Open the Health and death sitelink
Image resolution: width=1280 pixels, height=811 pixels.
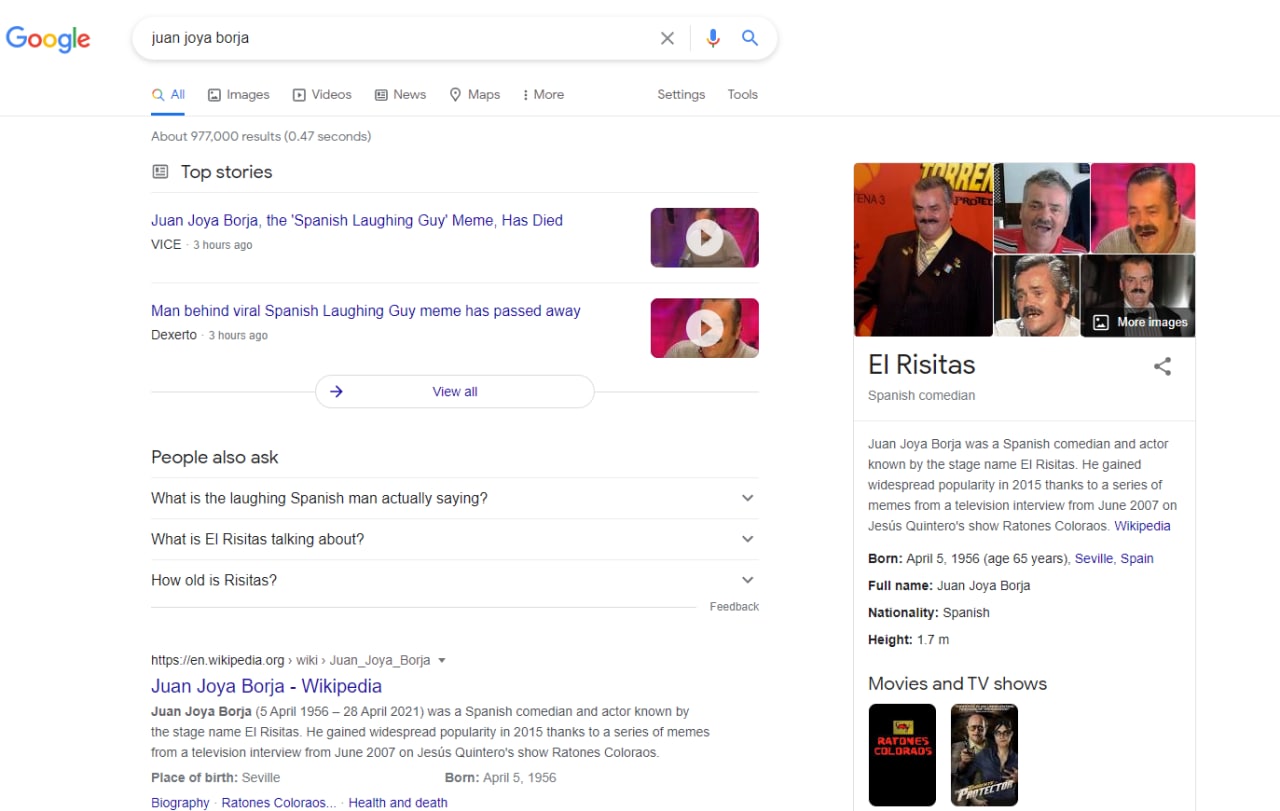coord(398,803)
